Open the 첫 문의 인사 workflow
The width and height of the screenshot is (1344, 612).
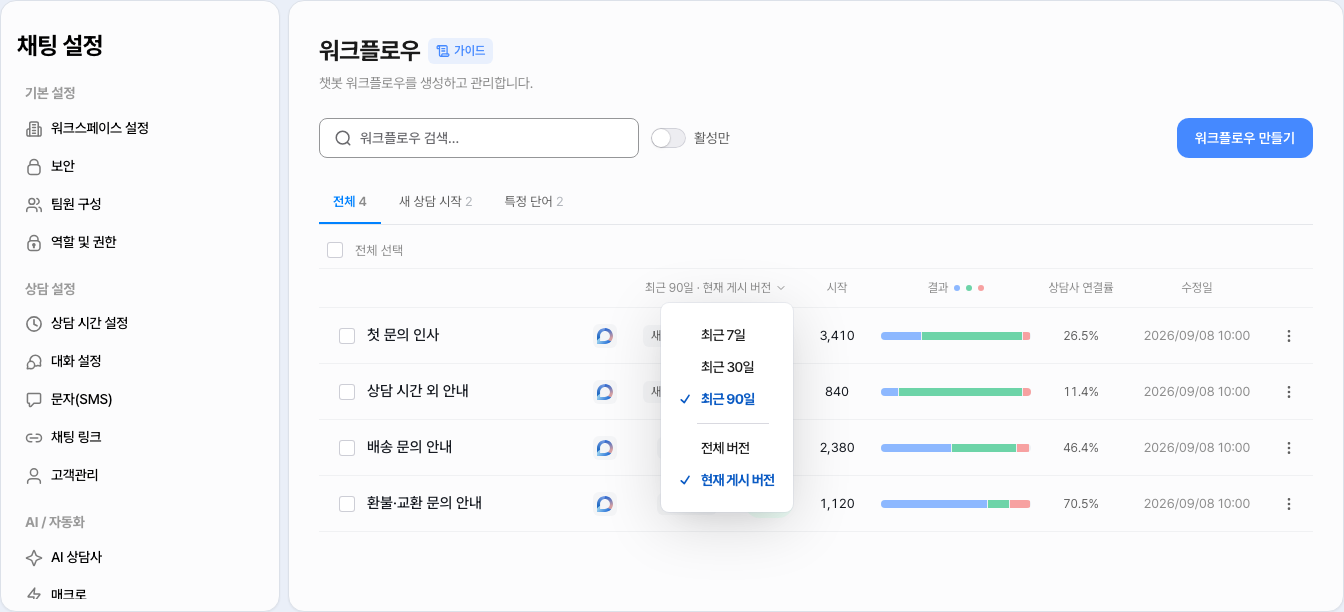pos(403,336)
